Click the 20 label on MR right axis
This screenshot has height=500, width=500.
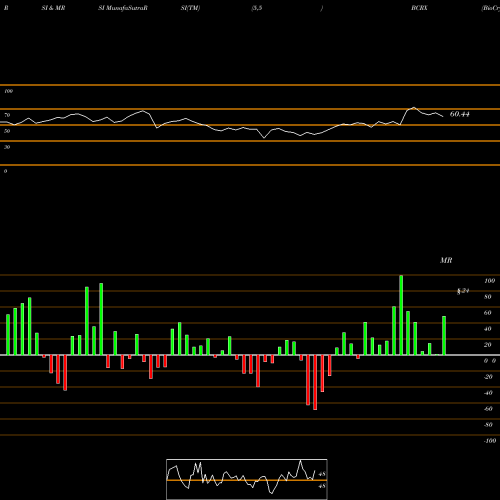(488, 345)
